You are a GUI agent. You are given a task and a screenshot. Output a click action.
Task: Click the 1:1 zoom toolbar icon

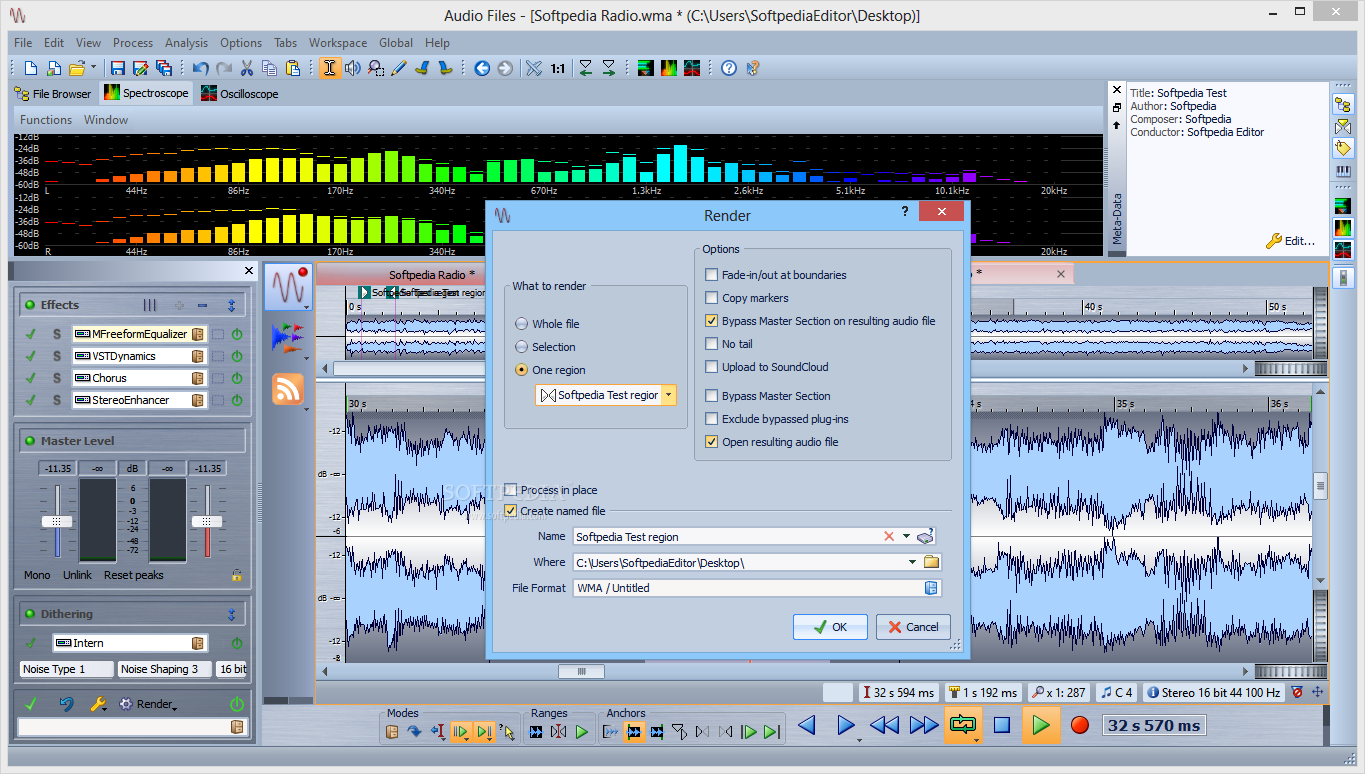coord(557,68)
